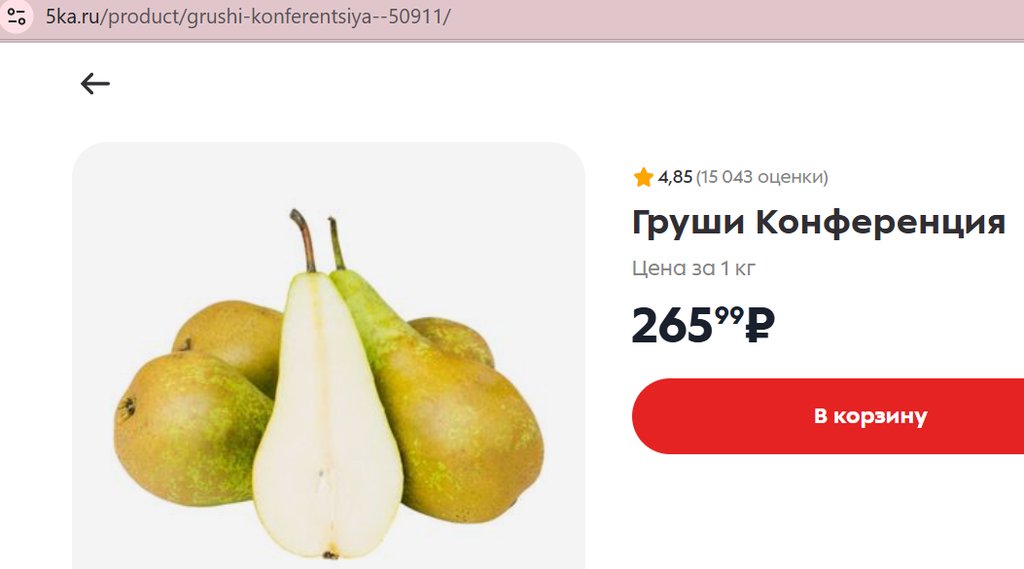
Task: Click the 5ka.ru domain in URL
Action: tap(72, 16)
